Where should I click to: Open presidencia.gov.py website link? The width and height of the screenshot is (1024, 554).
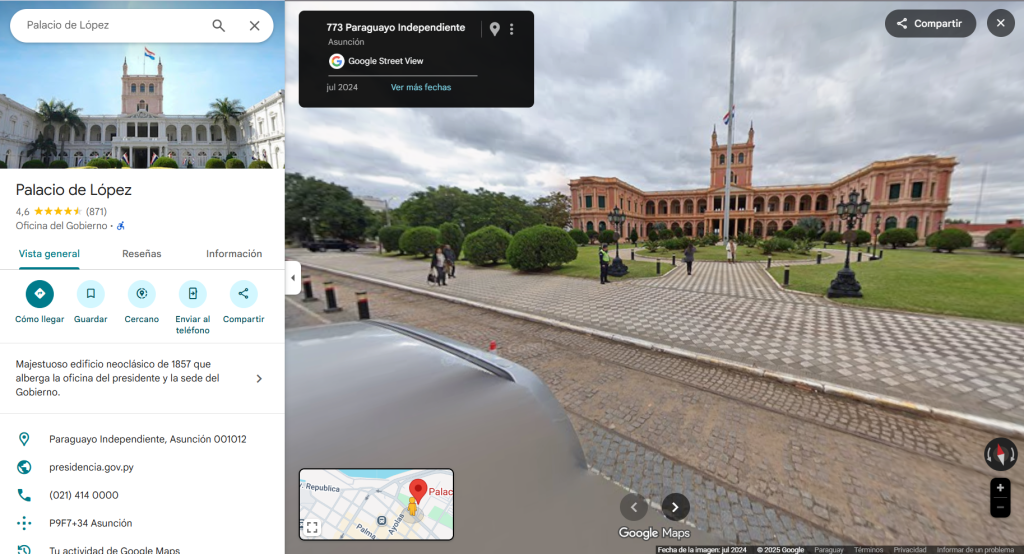click(x=91, y=467)
